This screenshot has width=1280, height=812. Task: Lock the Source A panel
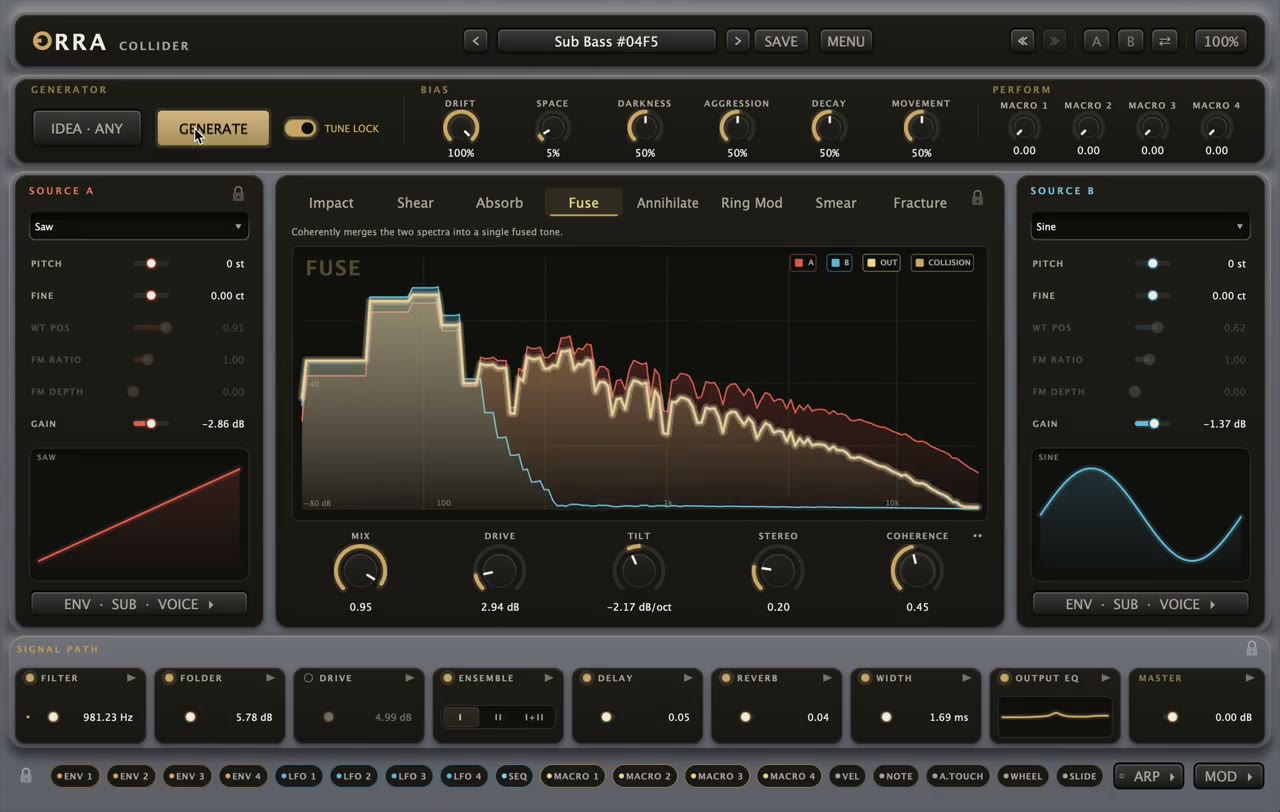tap(238, 194)
